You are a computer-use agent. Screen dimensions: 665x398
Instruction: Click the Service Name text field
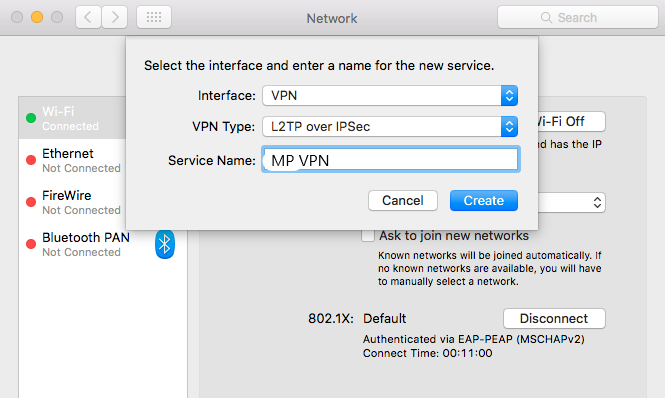[x=391, y=160]
